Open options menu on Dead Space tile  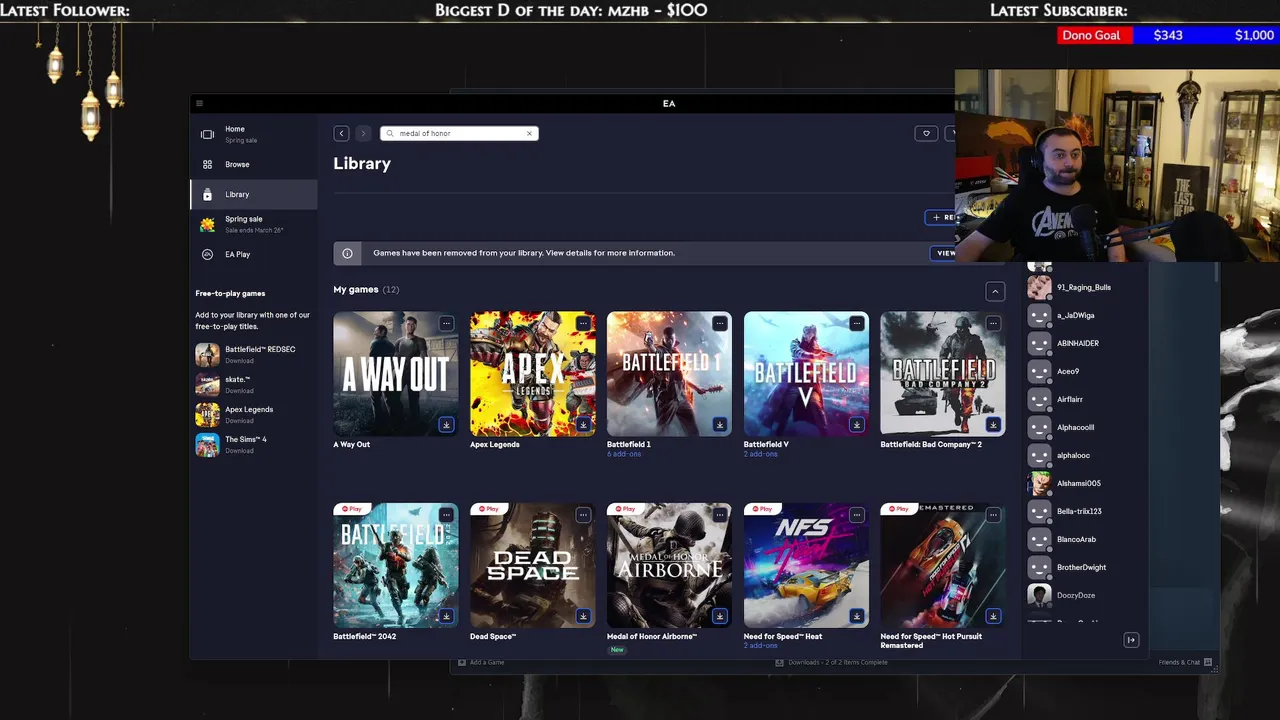coord(583,515)
